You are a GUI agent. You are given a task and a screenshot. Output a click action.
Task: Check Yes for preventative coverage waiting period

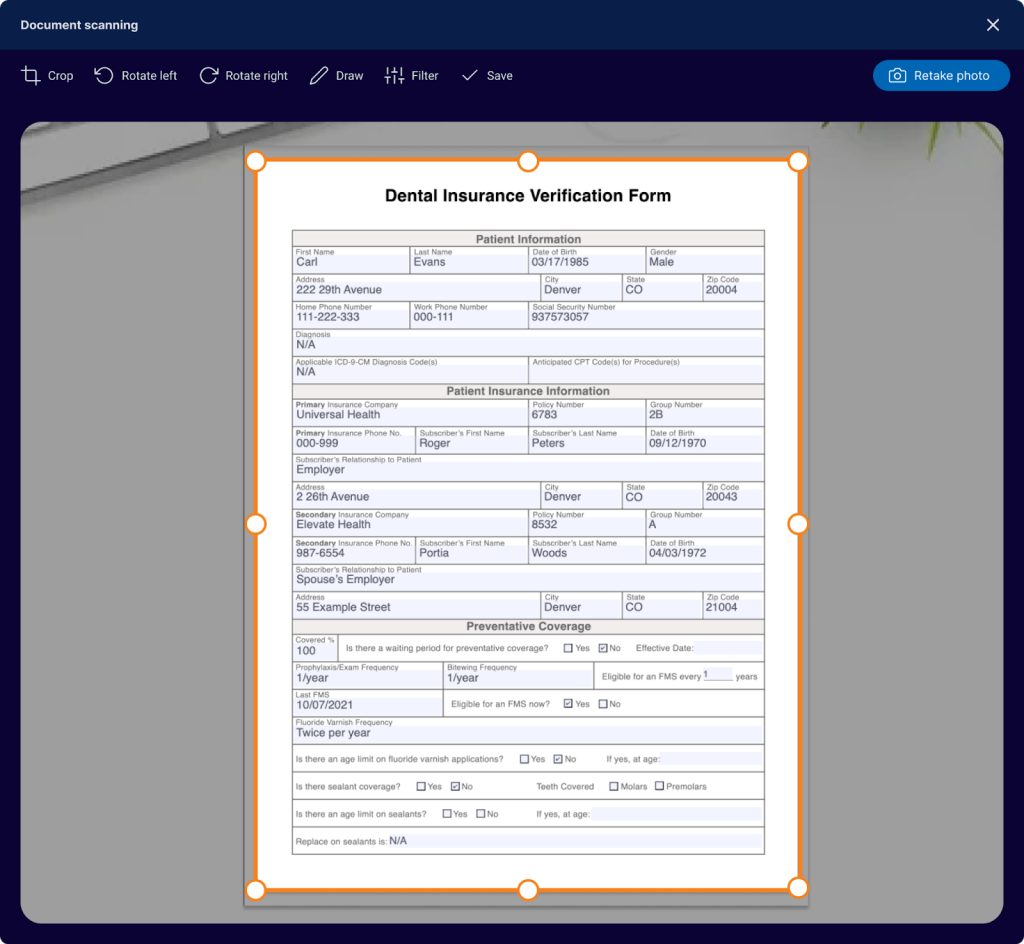pos(568,648)
